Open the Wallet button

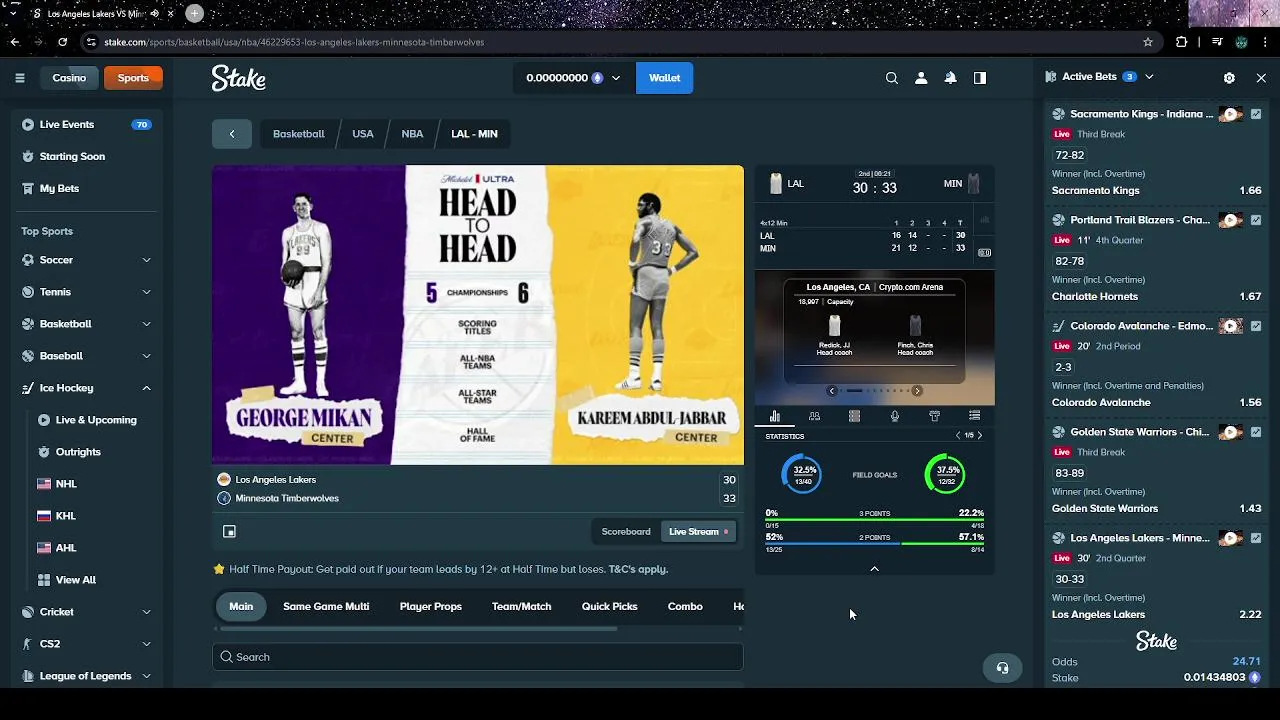[x=664, y=78]
